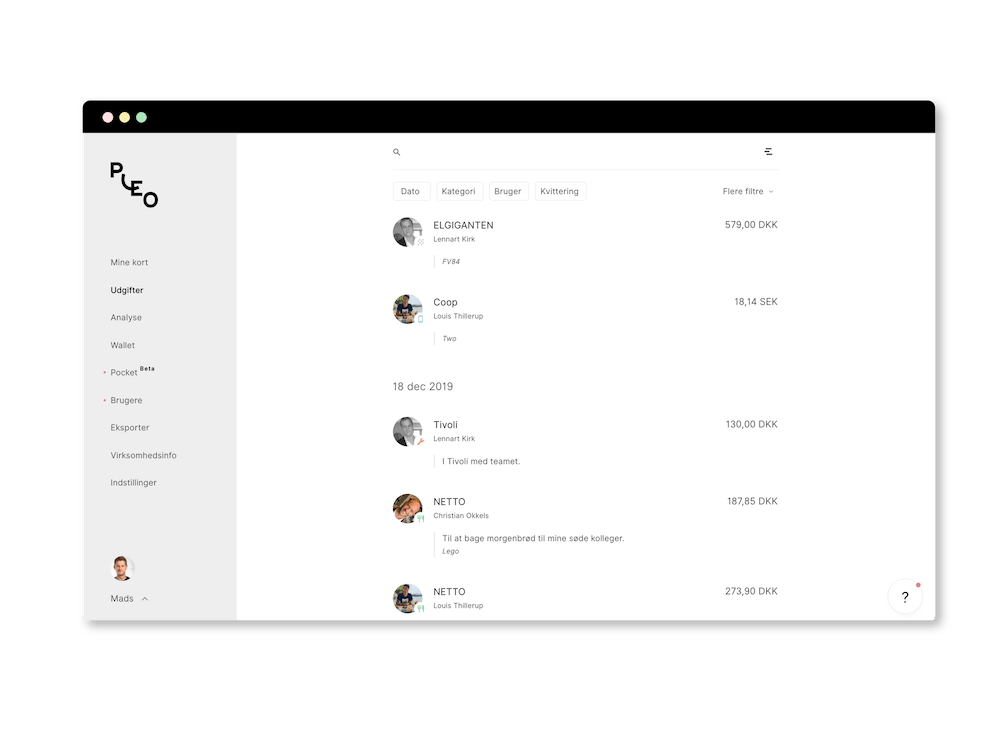Click Christian Okkels' avatar on NETTO expense
Screen dimensions: 1000x730
[408, 509]
